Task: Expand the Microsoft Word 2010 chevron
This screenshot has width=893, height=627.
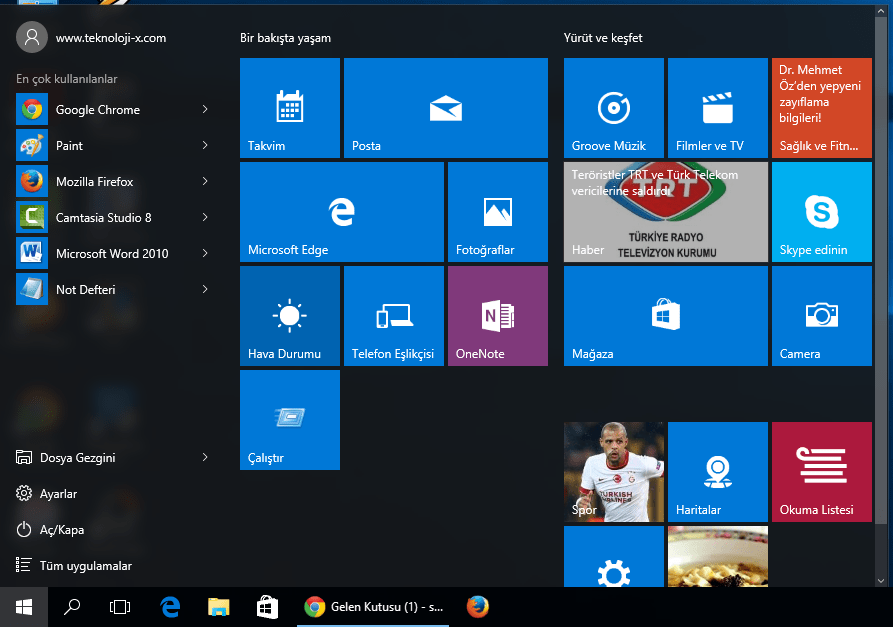Action: click(205, 253)
